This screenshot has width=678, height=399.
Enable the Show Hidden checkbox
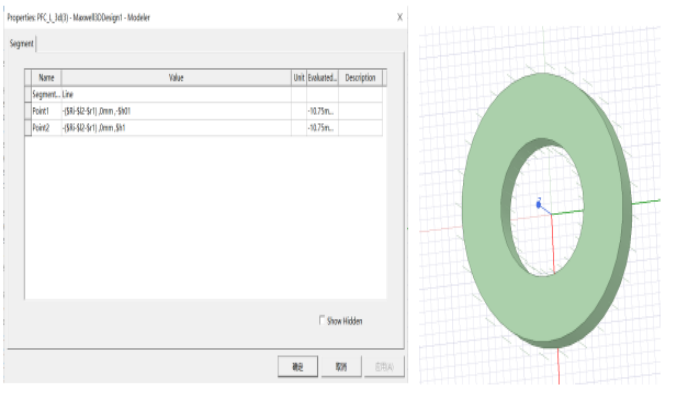point(322,320)
